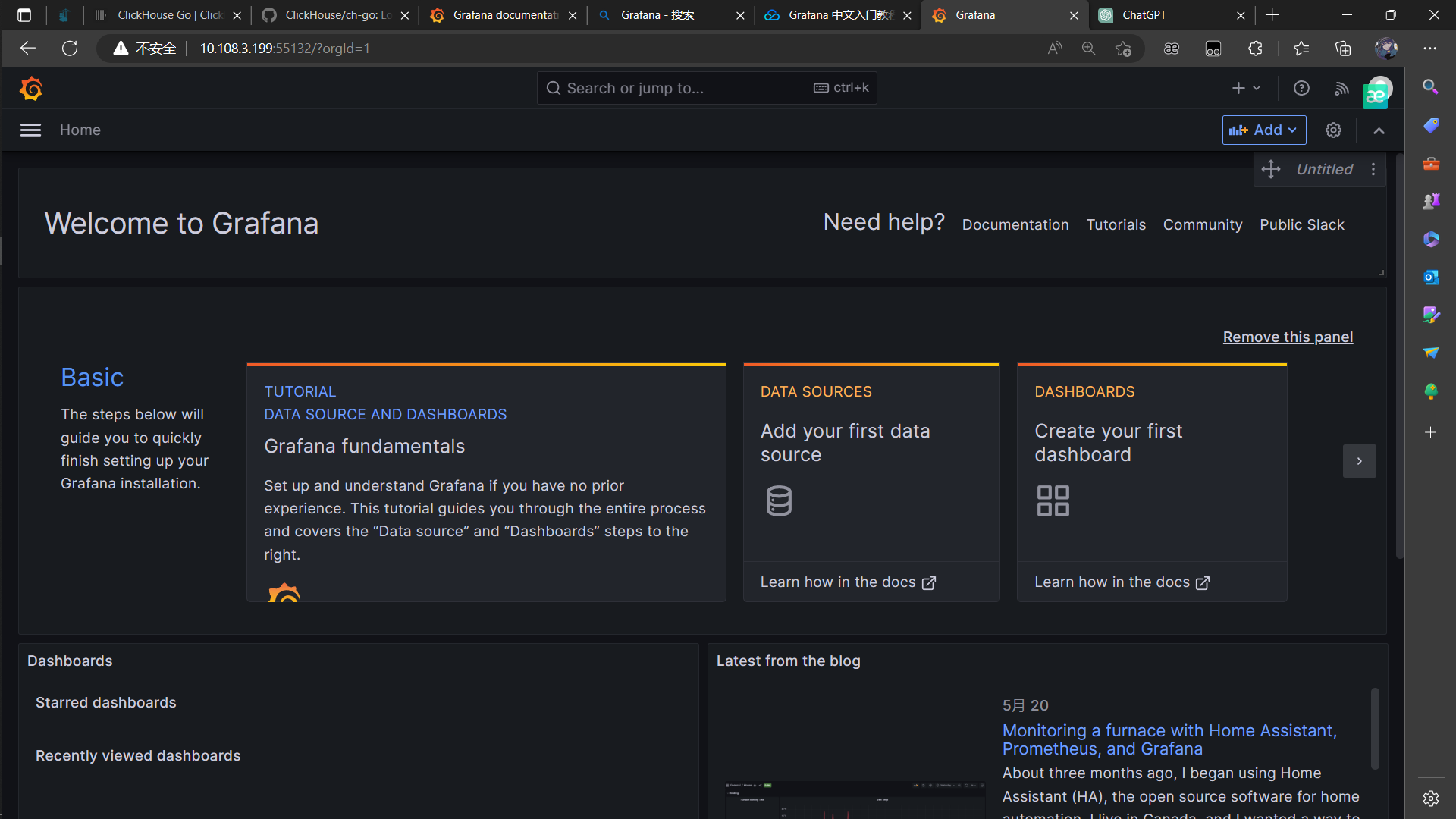Screen dimensions: 1456x819
Task: Open the Tutorials help link
Action: pos(1116,224)
